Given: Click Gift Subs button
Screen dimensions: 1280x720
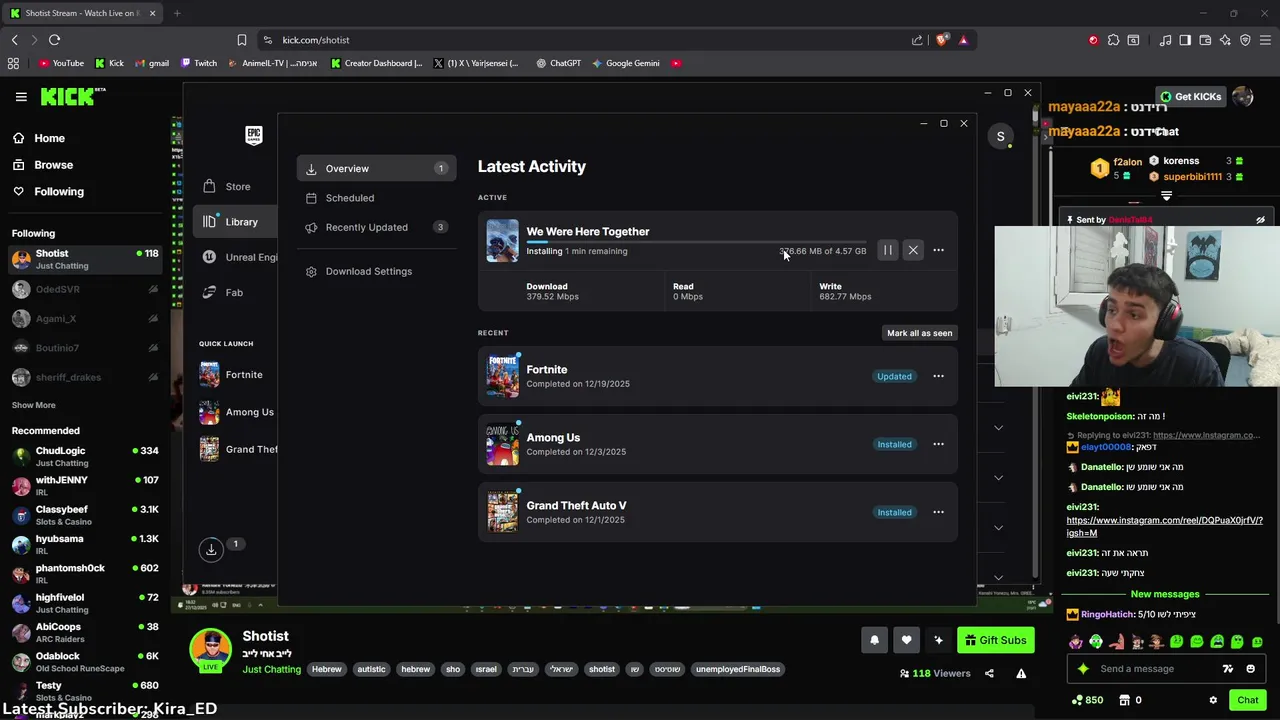Looking at the screenshot, I should pyautogui.click(x=995, y=640).
